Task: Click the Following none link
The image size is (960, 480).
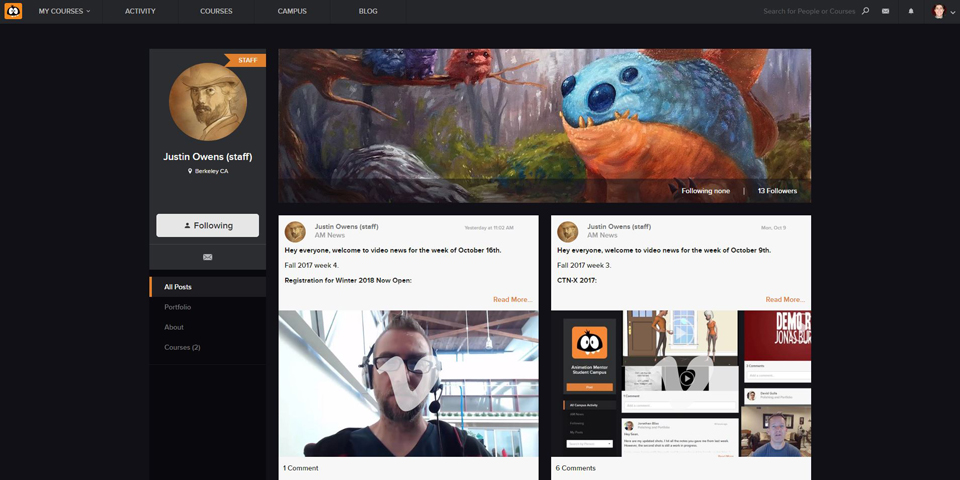Action: 705,191
